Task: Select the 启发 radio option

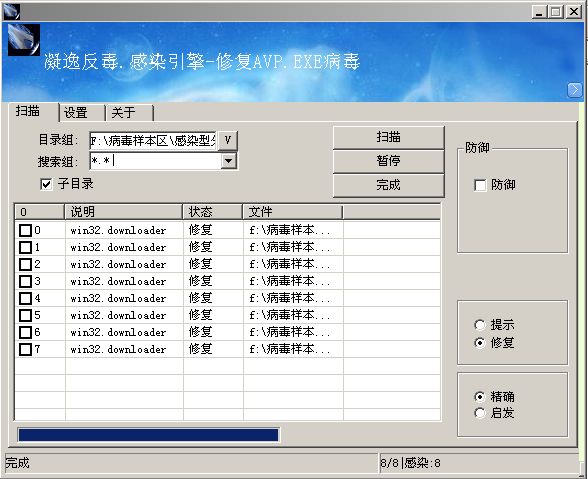Action: click(480, 413)
